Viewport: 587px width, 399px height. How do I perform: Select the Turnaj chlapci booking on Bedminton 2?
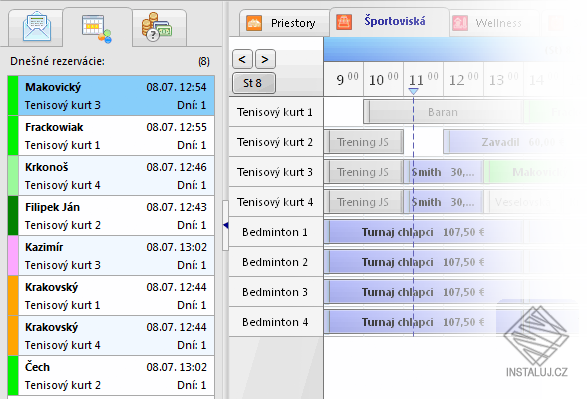click(423, 262)
